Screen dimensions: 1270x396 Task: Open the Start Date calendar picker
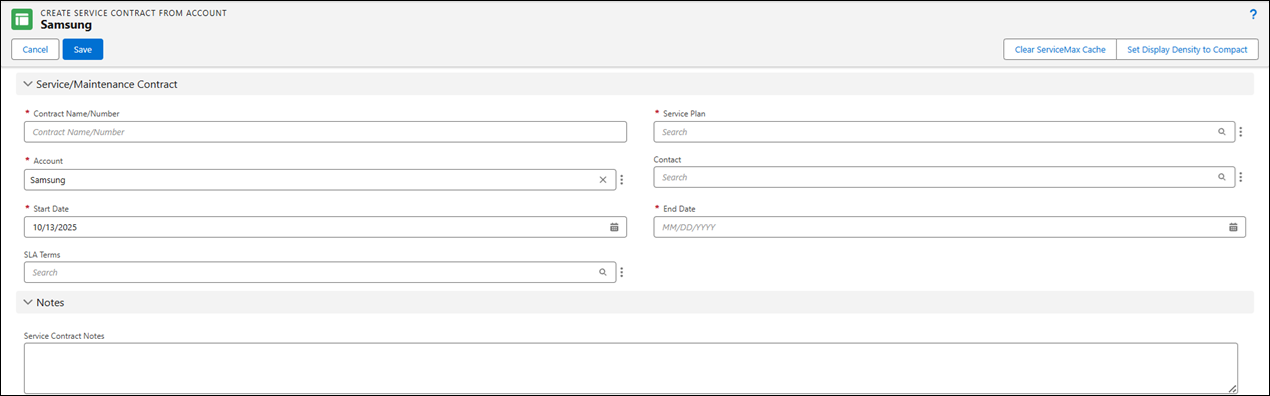click(614, 227)
